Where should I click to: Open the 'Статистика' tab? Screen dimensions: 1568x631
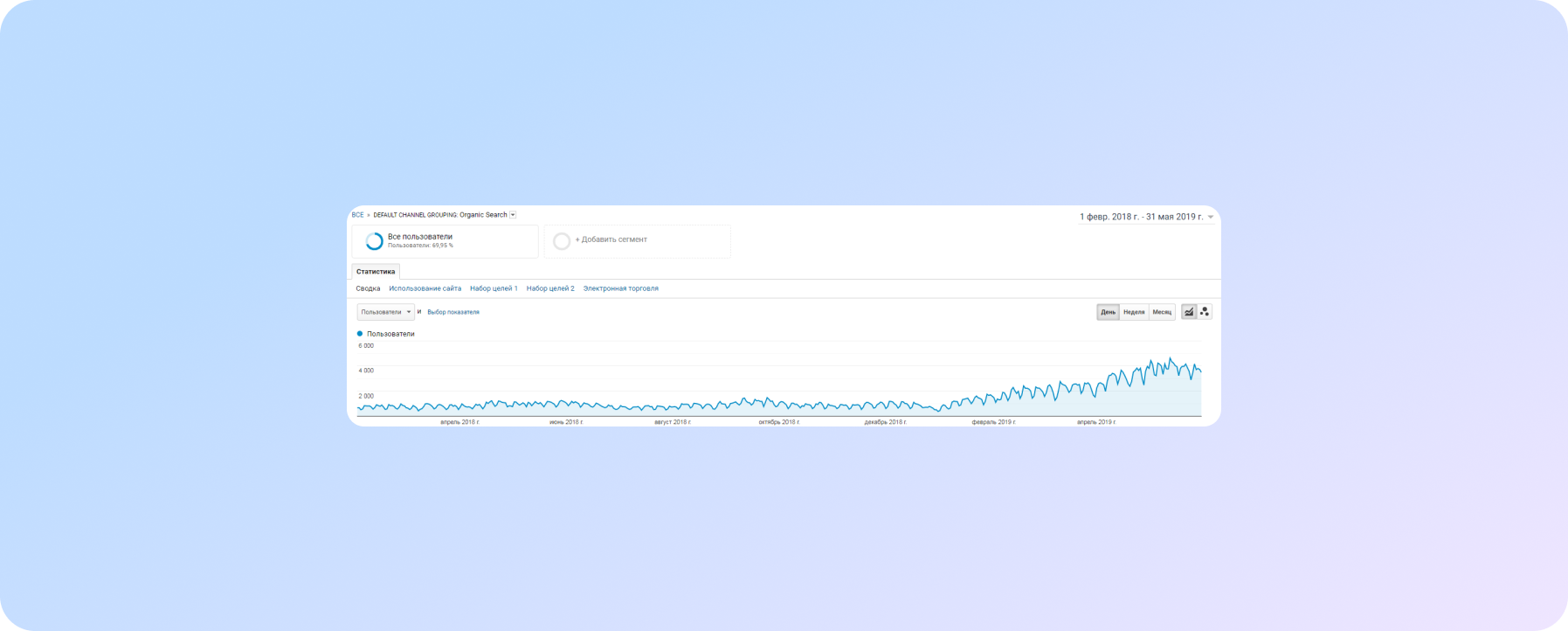coord(376,272)
